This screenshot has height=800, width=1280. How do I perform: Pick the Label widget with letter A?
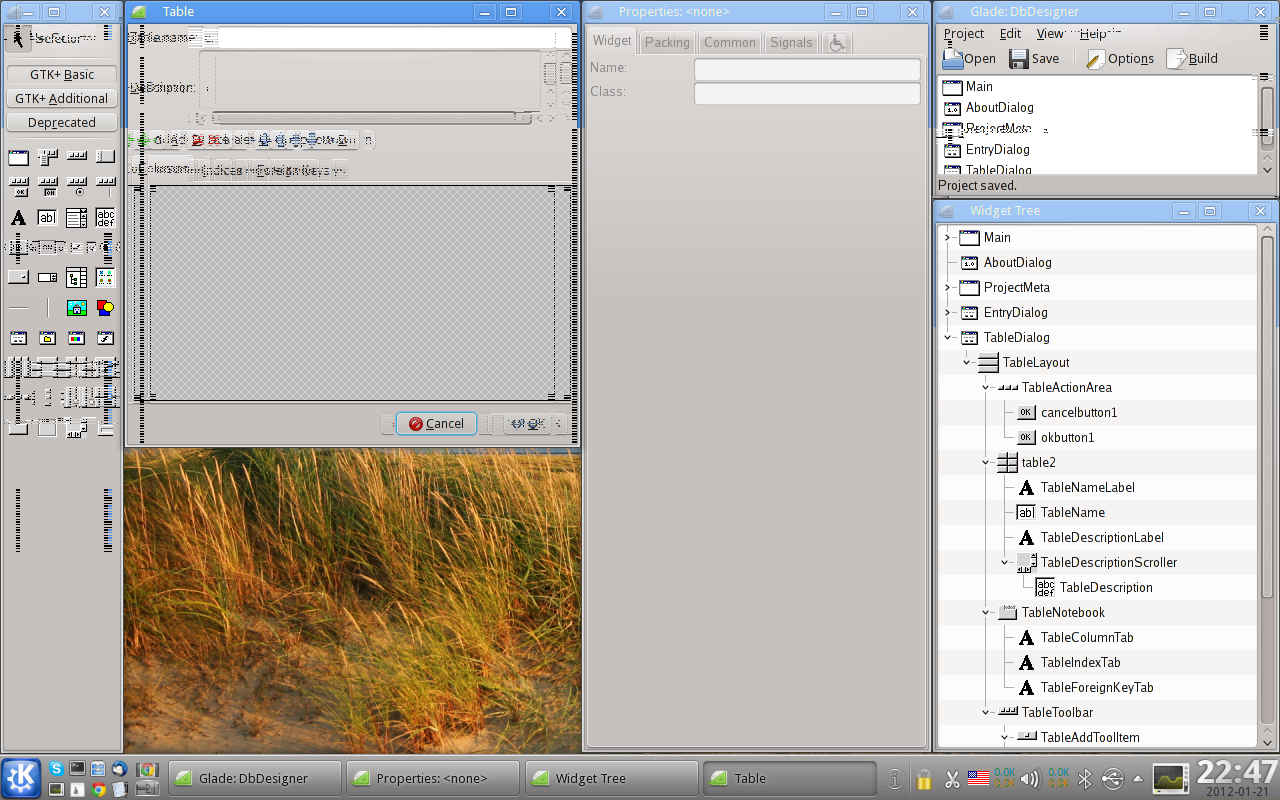[x=18, y=218]
